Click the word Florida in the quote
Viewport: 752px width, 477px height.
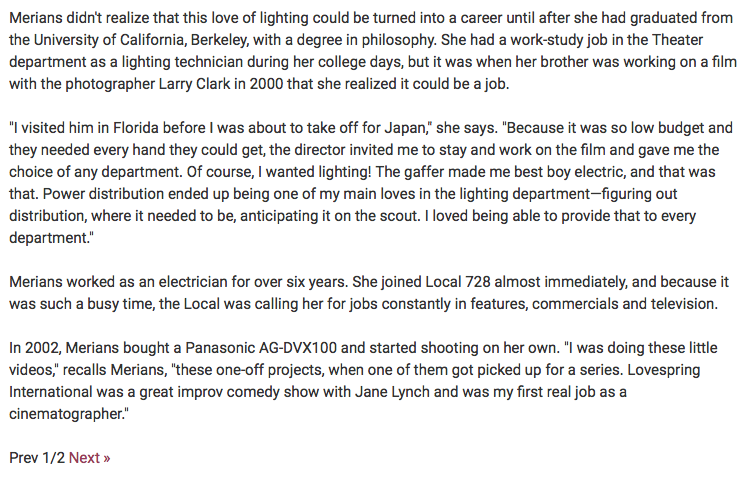tap(136, 128)
